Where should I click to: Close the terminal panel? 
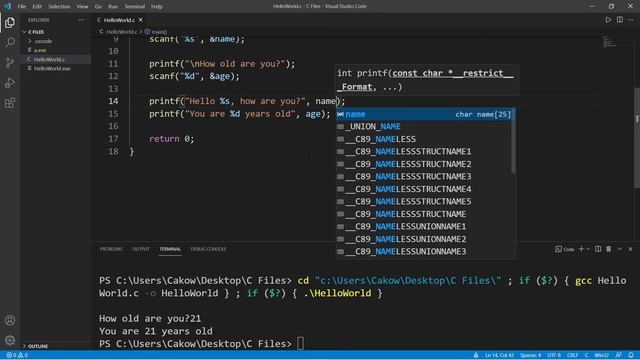[630, 249]
